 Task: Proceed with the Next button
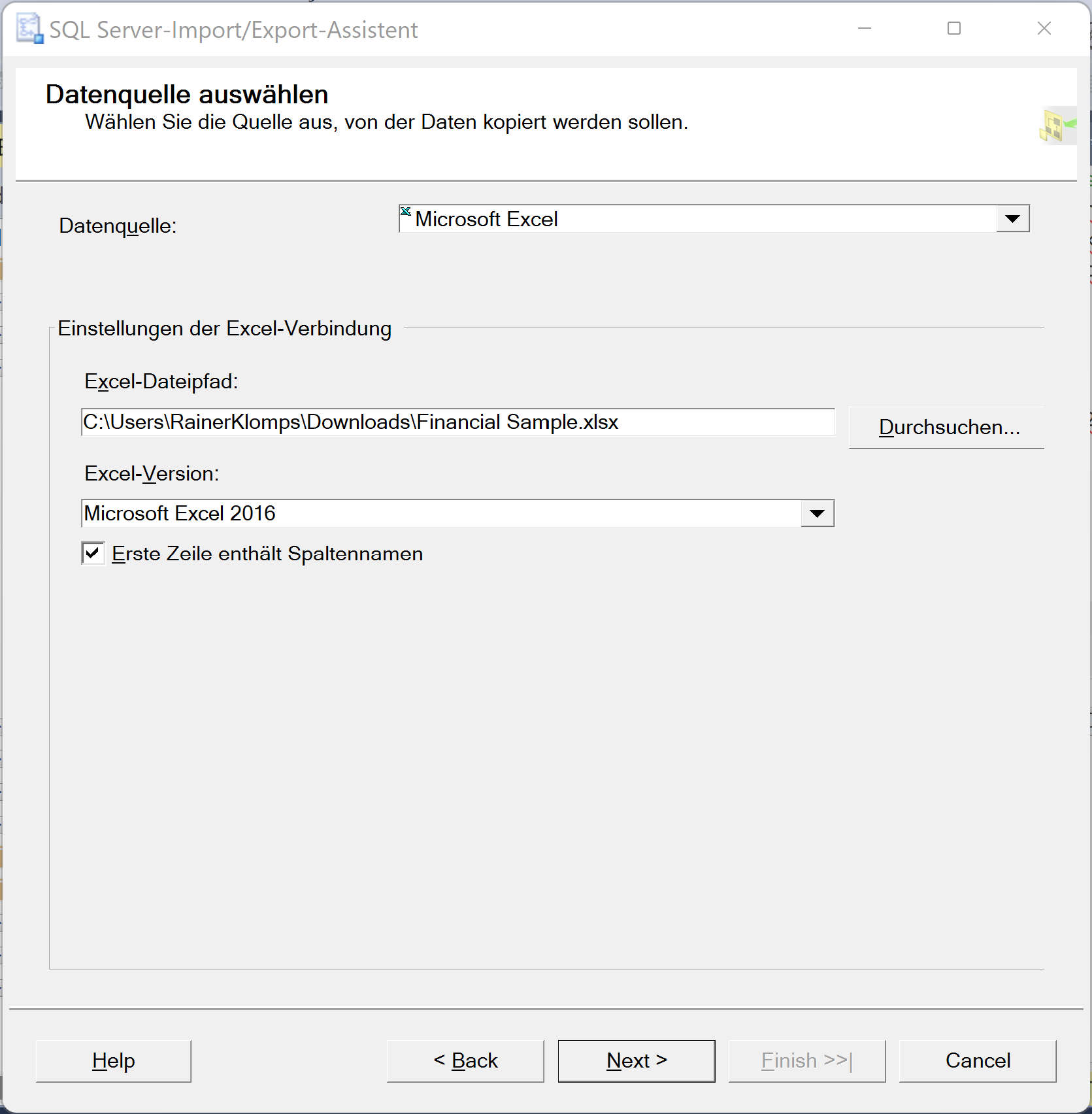[x=637, y=1061]
